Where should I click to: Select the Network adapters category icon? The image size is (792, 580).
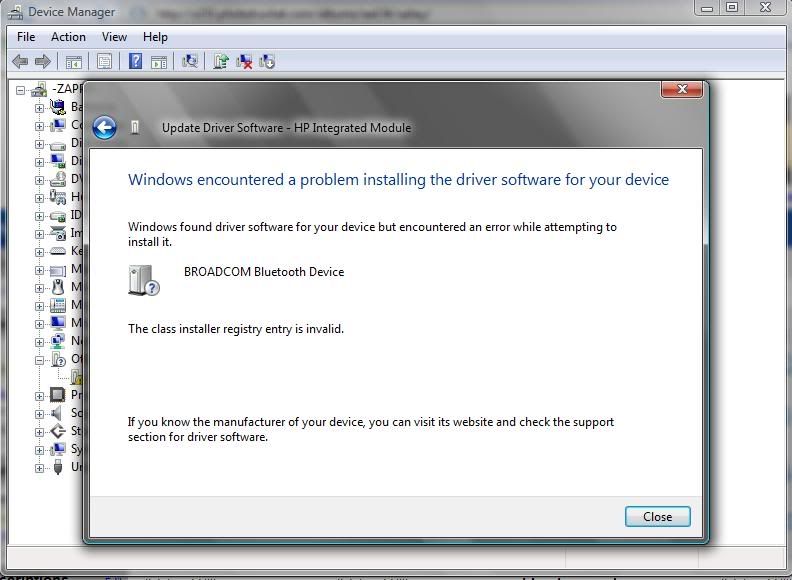[x=58, y=341]
